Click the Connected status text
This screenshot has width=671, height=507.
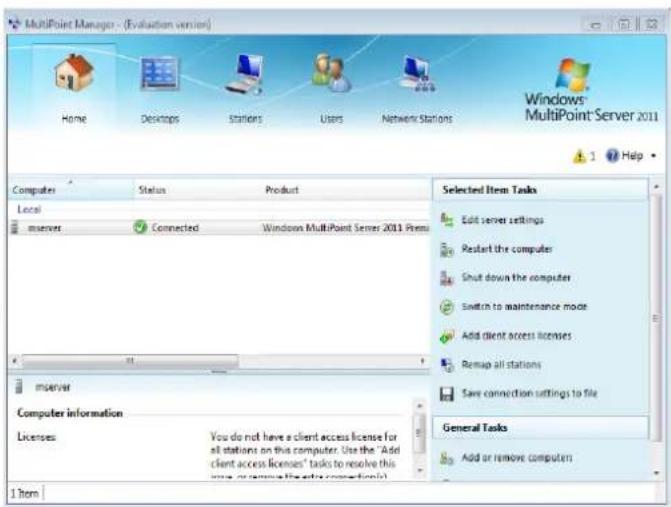175,228
